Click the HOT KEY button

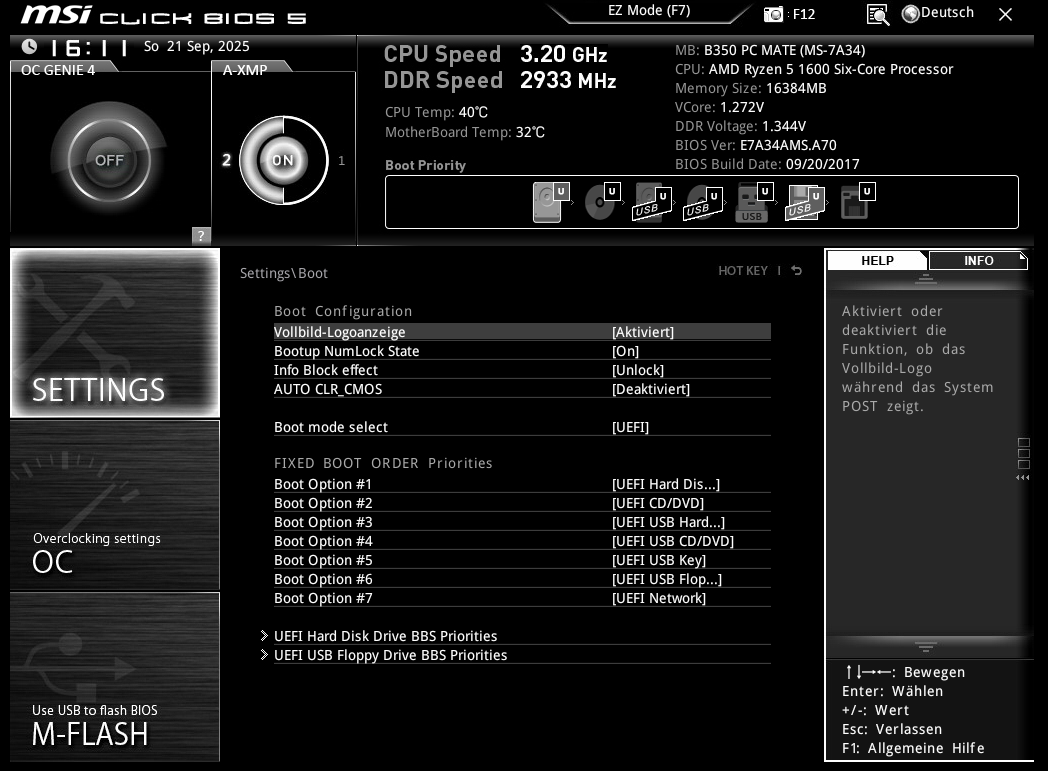pos(743,271)
